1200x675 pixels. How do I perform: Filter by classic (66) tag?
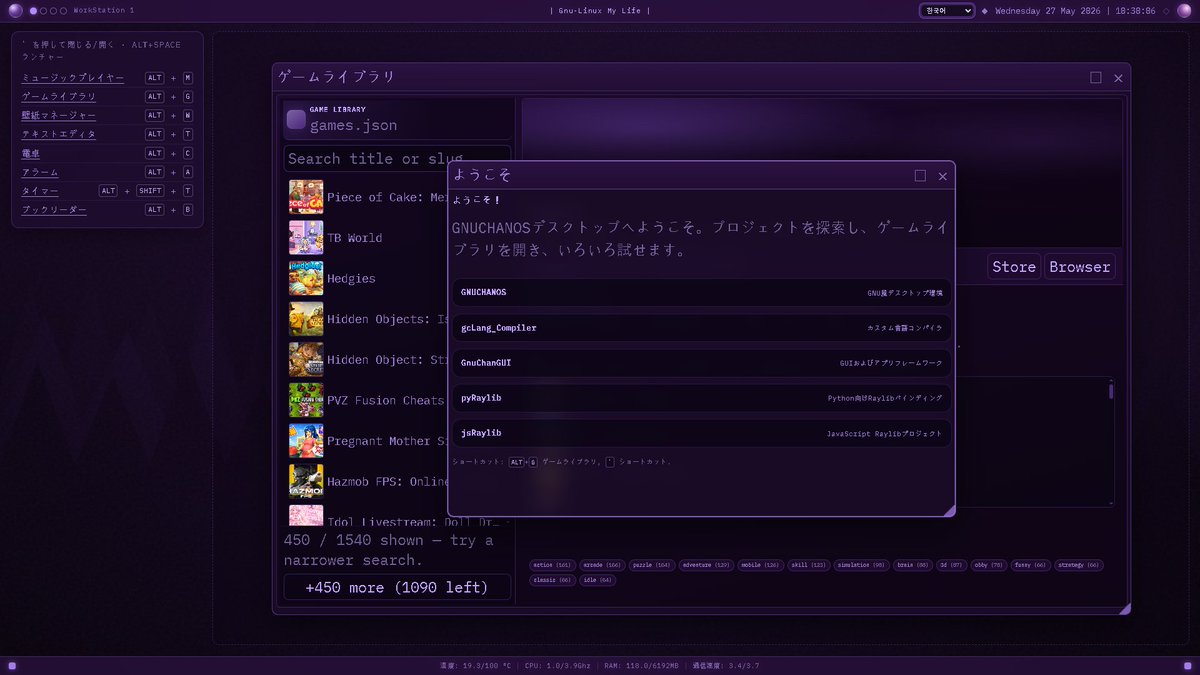pyautogui.click(x=552, y=580)
